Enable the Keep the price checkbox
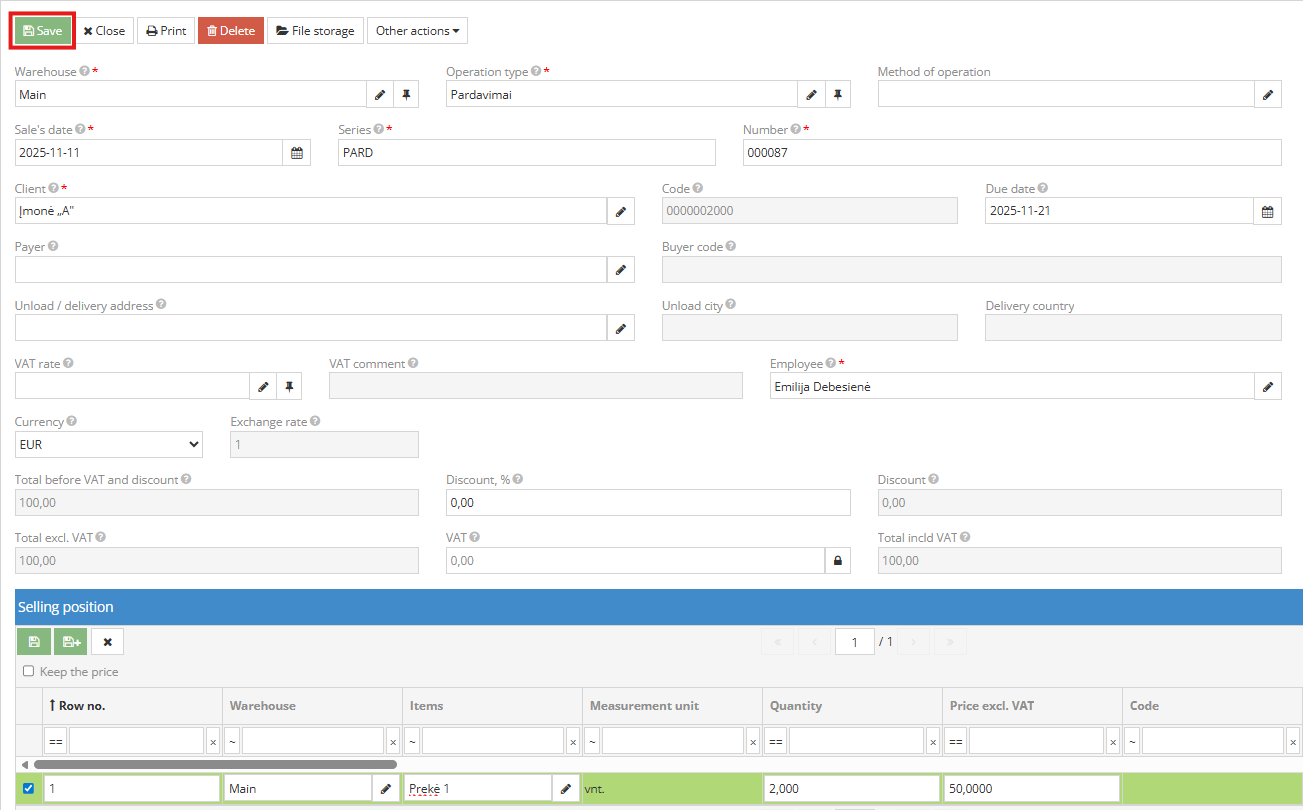 29,672
